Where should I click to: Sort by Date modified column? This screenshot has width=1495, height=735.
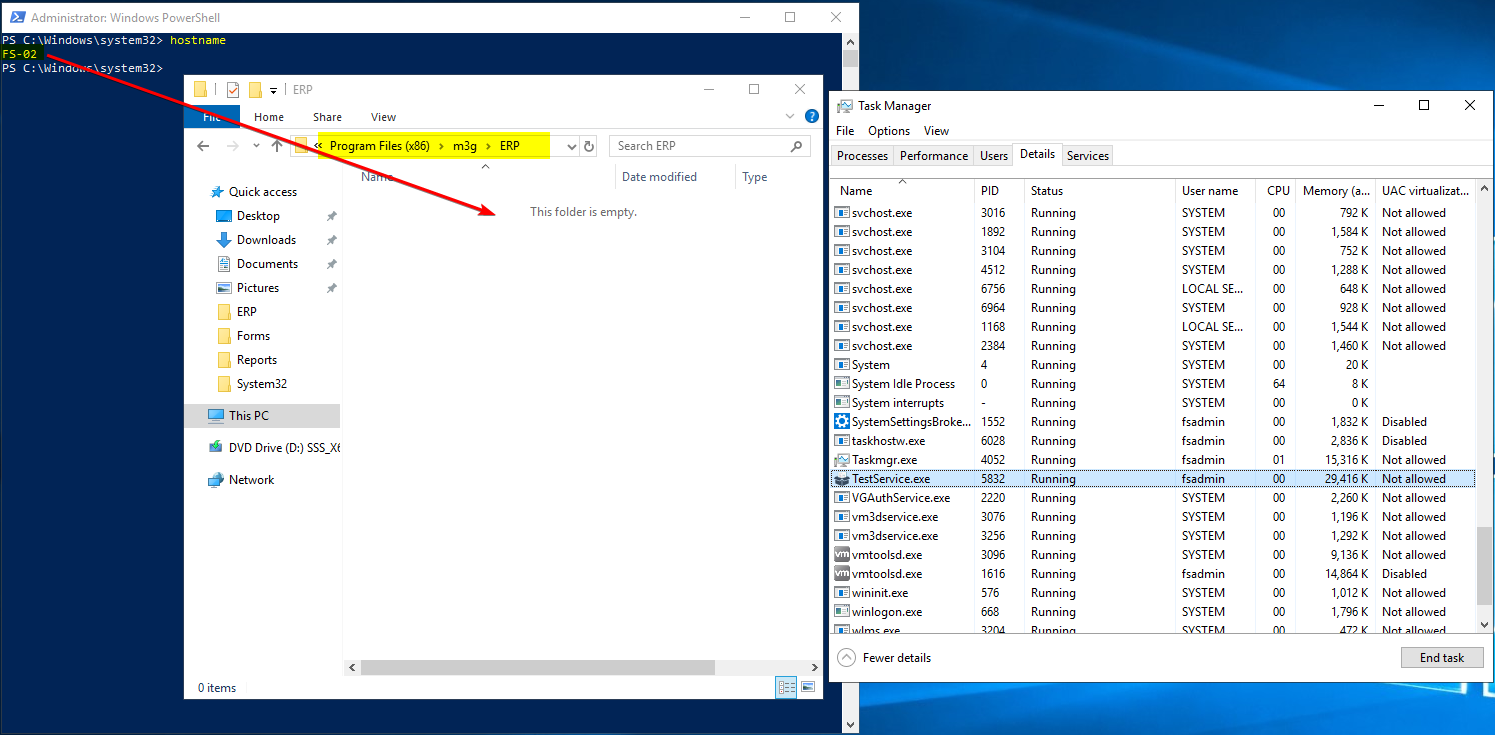659,177
